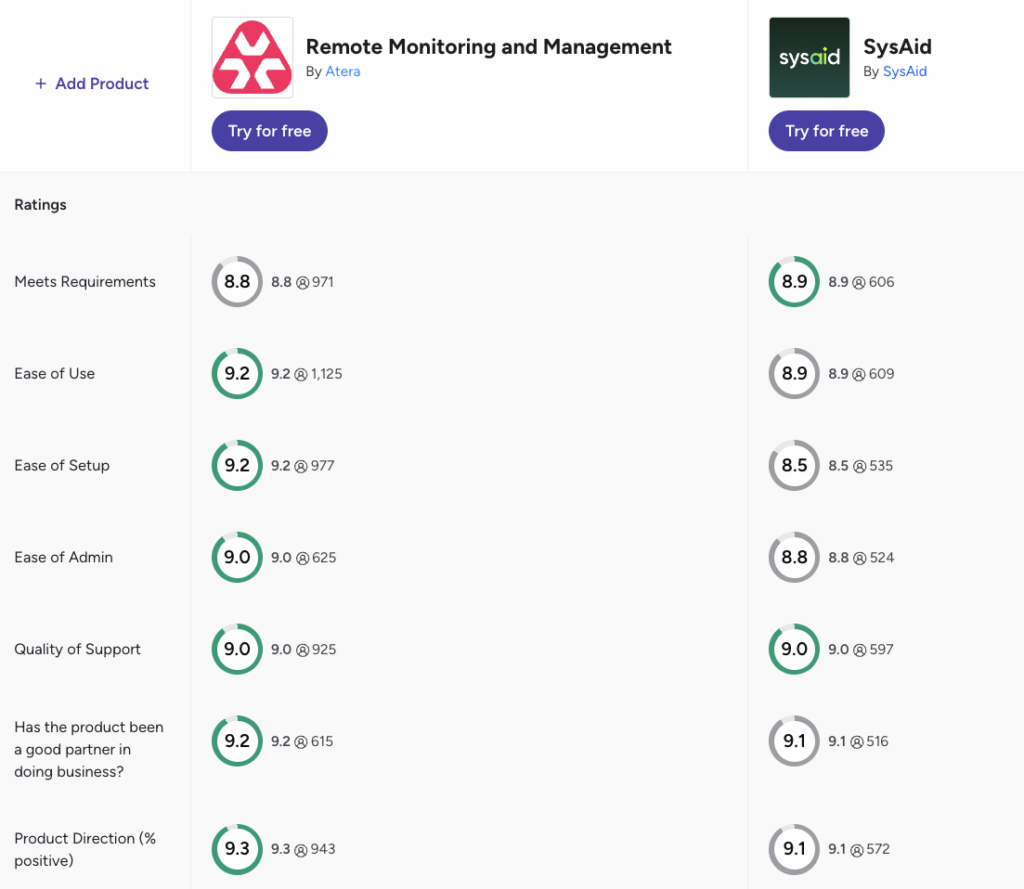Click the Ratings section heading
Image resolution: width=1024 pixels, height=889 pixels.
point(40,204)
